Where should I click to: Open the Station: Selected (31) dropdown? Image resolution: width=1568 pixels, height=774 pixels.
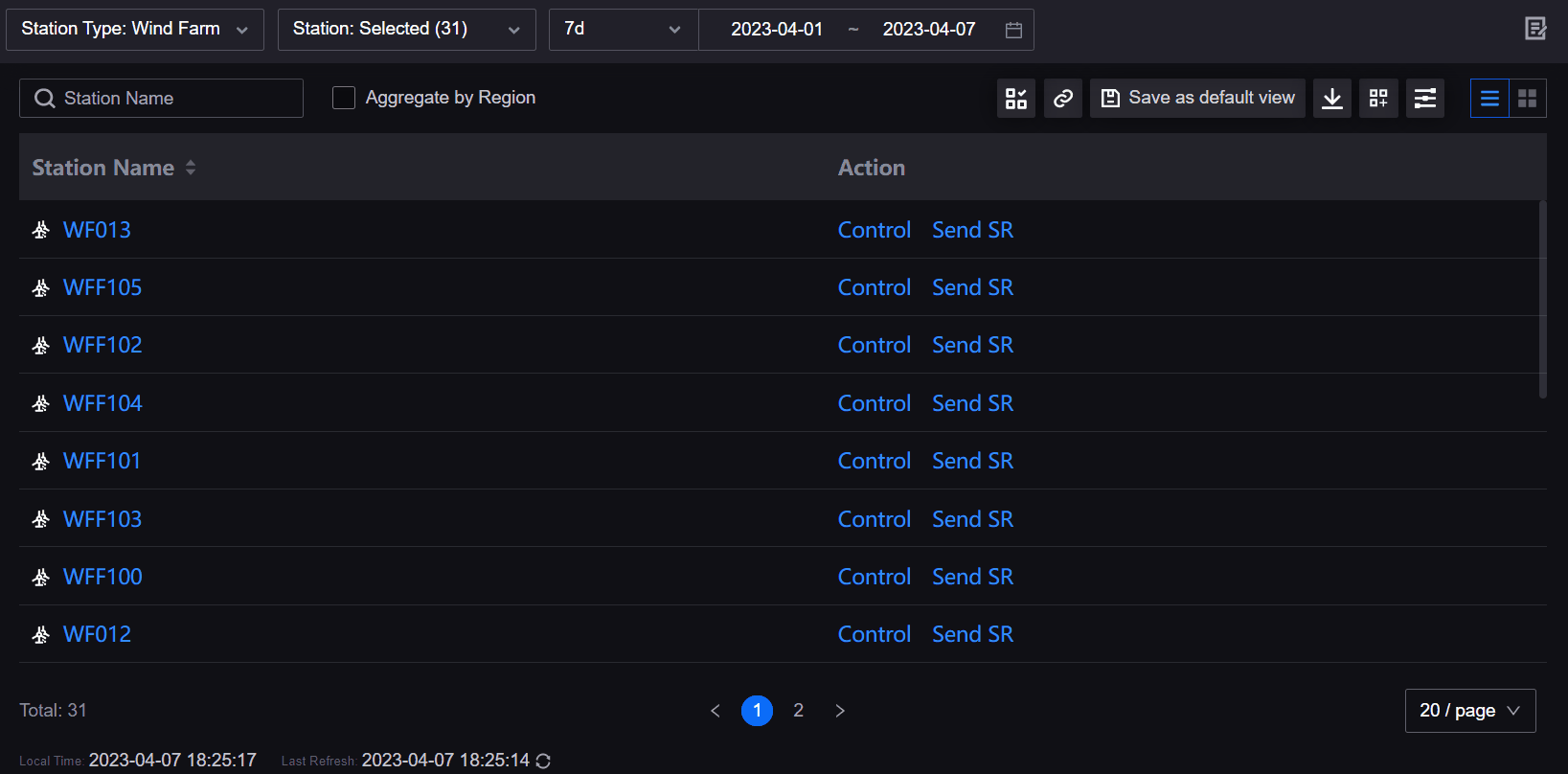(406, 29)
